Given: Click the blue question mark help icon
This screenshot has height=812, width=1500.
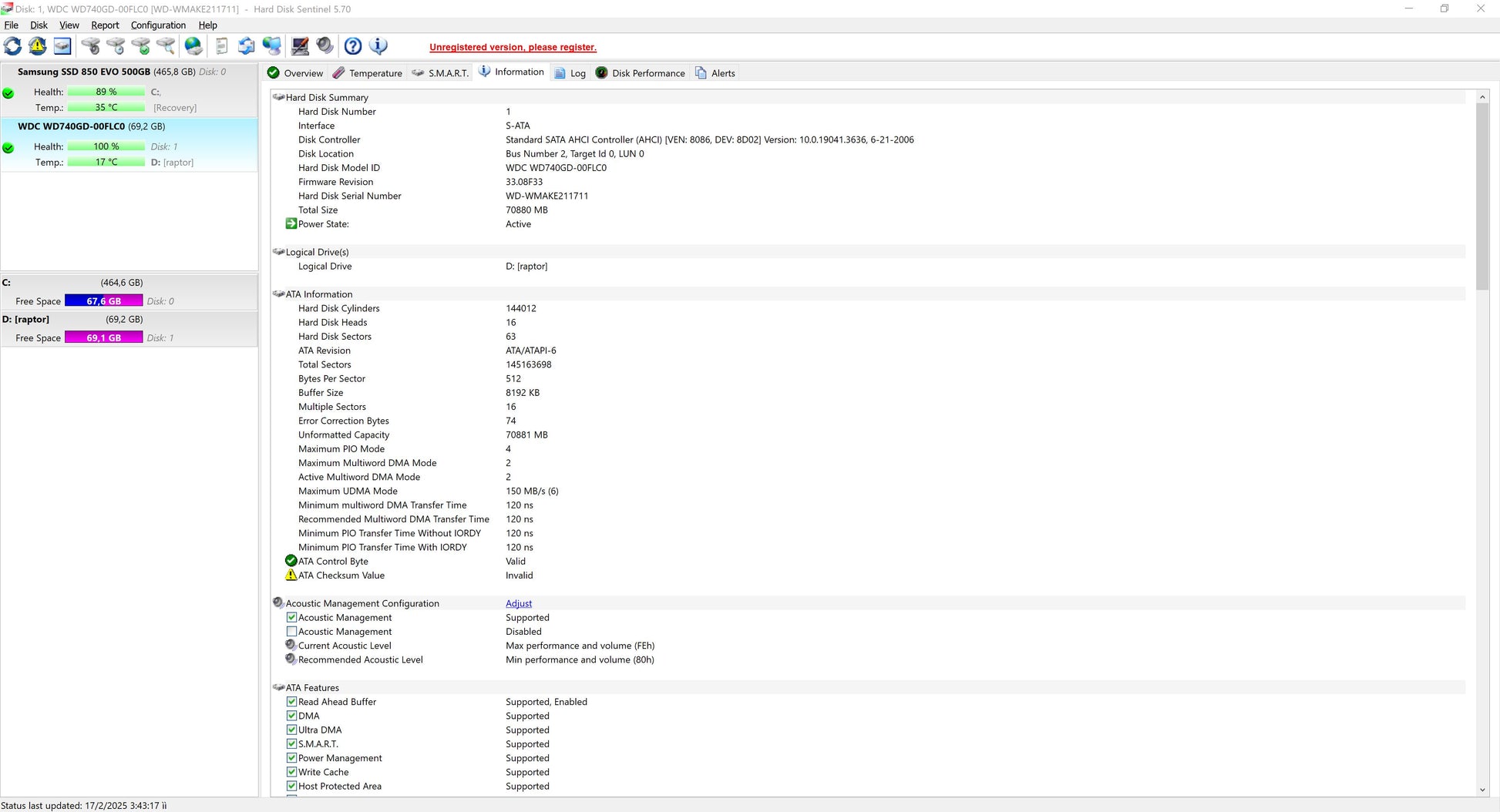Looking at the screenshot, I should [x=353, y=46].
